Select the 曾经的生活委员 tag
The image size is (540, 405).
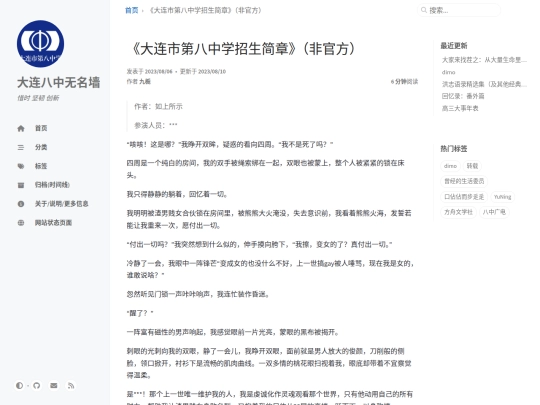pos(464,181)
